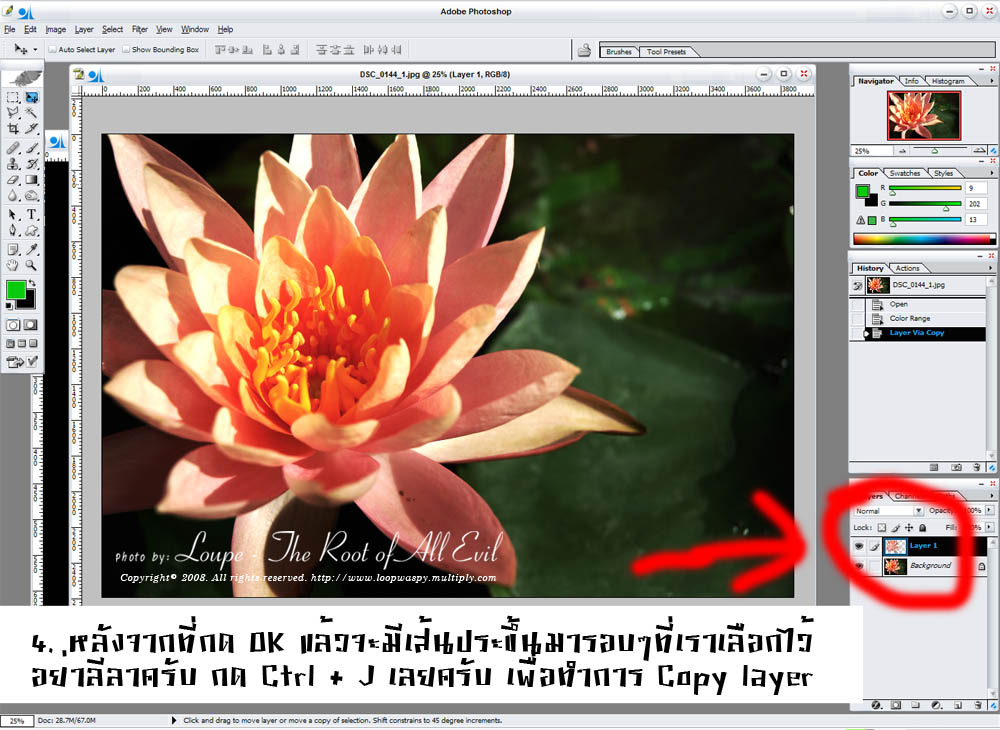Create a new layer in Layers panel

958,705
